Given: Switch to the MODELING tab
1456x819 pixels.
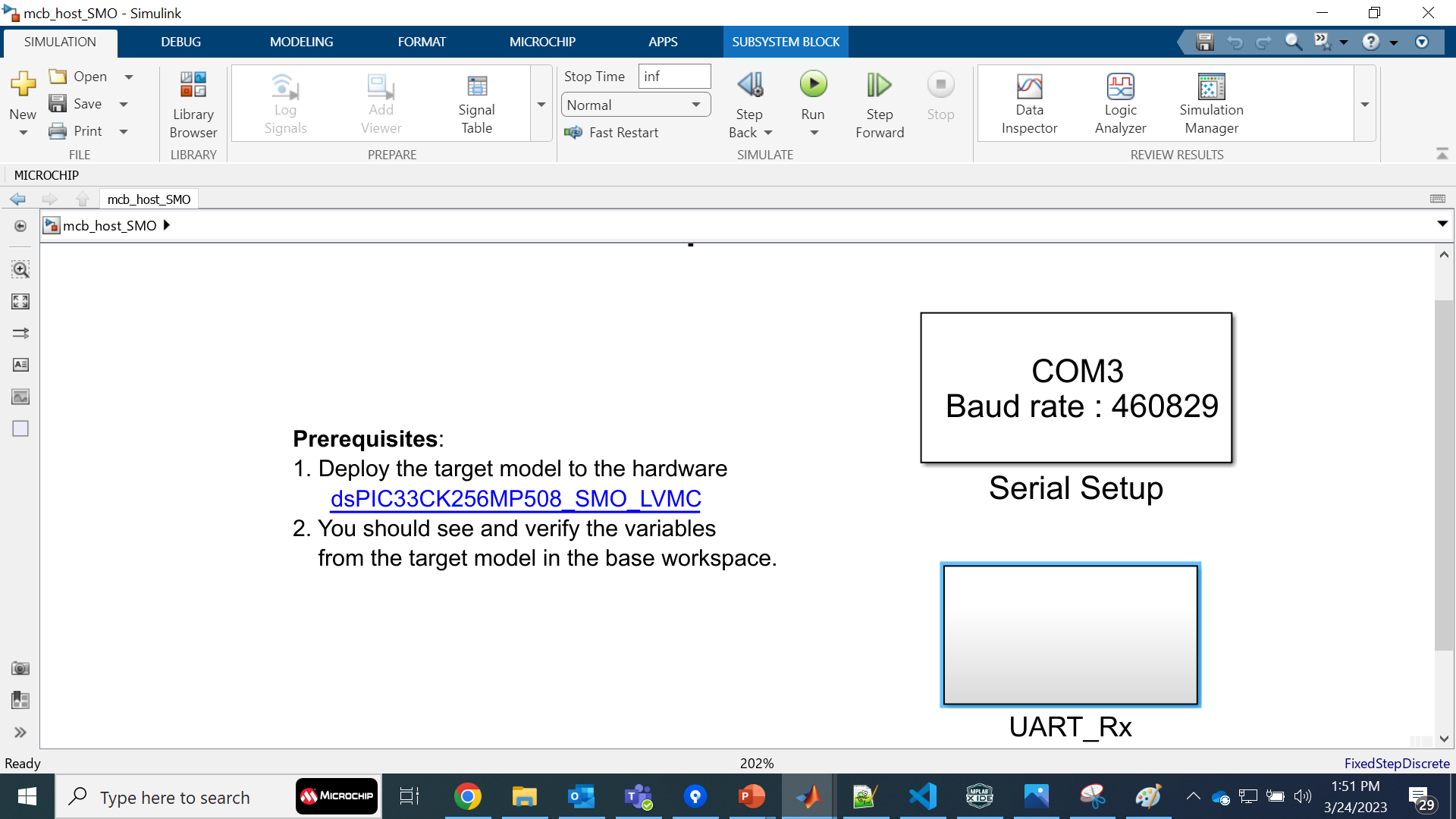Looking at the screenshot, I should coord(301,42).
